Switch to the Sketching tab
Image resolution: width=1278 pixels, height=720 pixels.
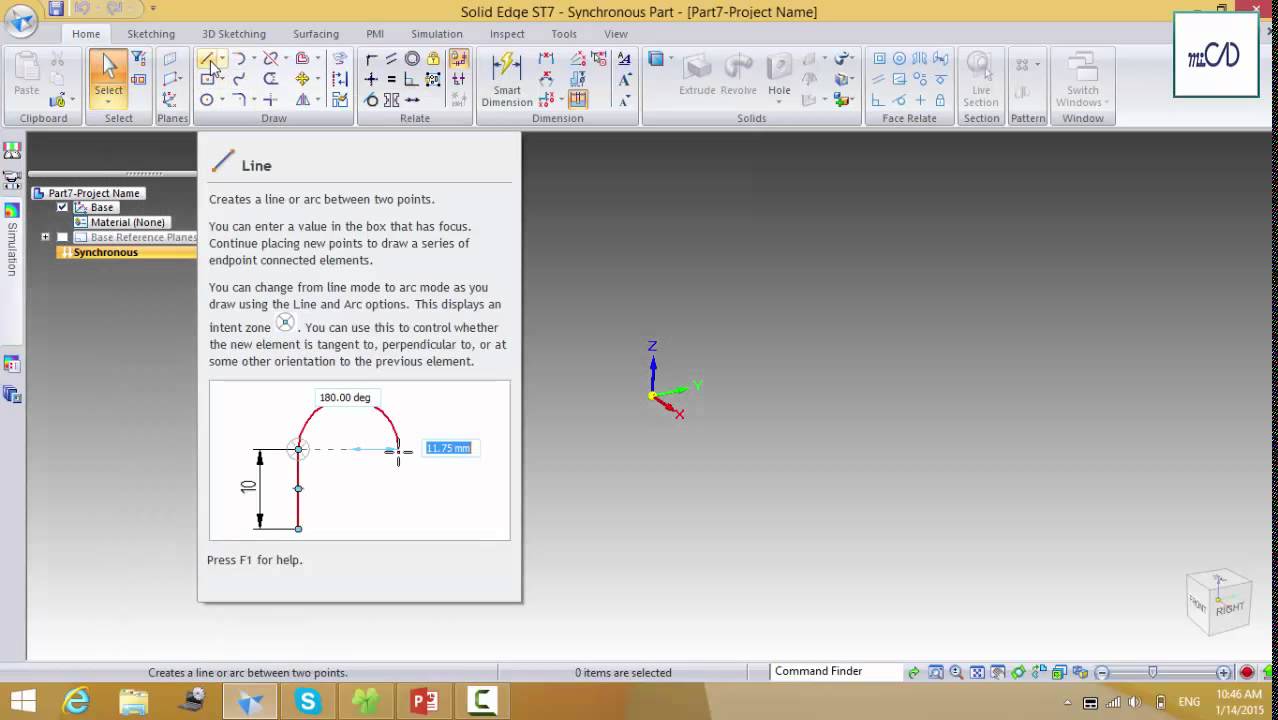151,34
